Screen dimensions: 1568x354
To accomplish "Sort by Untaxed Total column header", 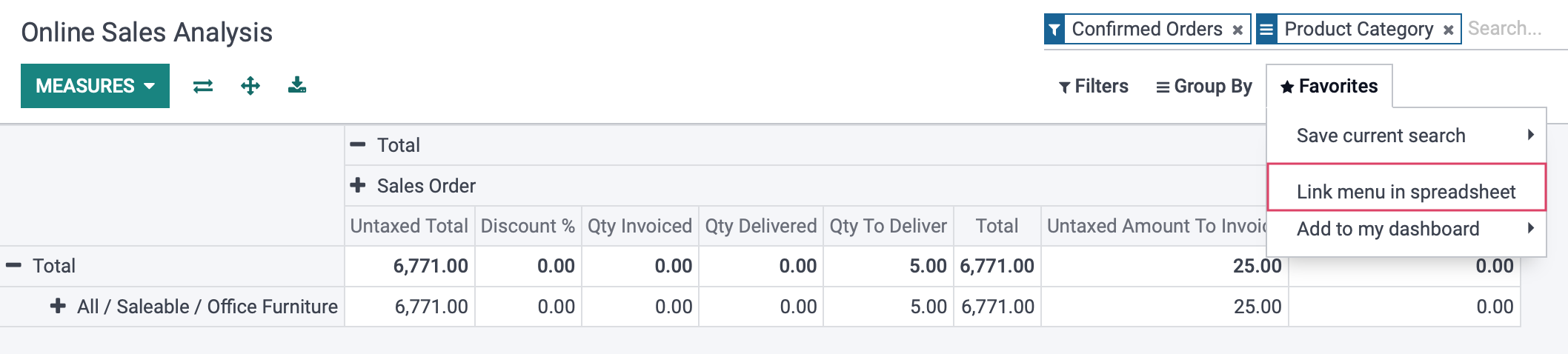I will [x=409, y=226].
